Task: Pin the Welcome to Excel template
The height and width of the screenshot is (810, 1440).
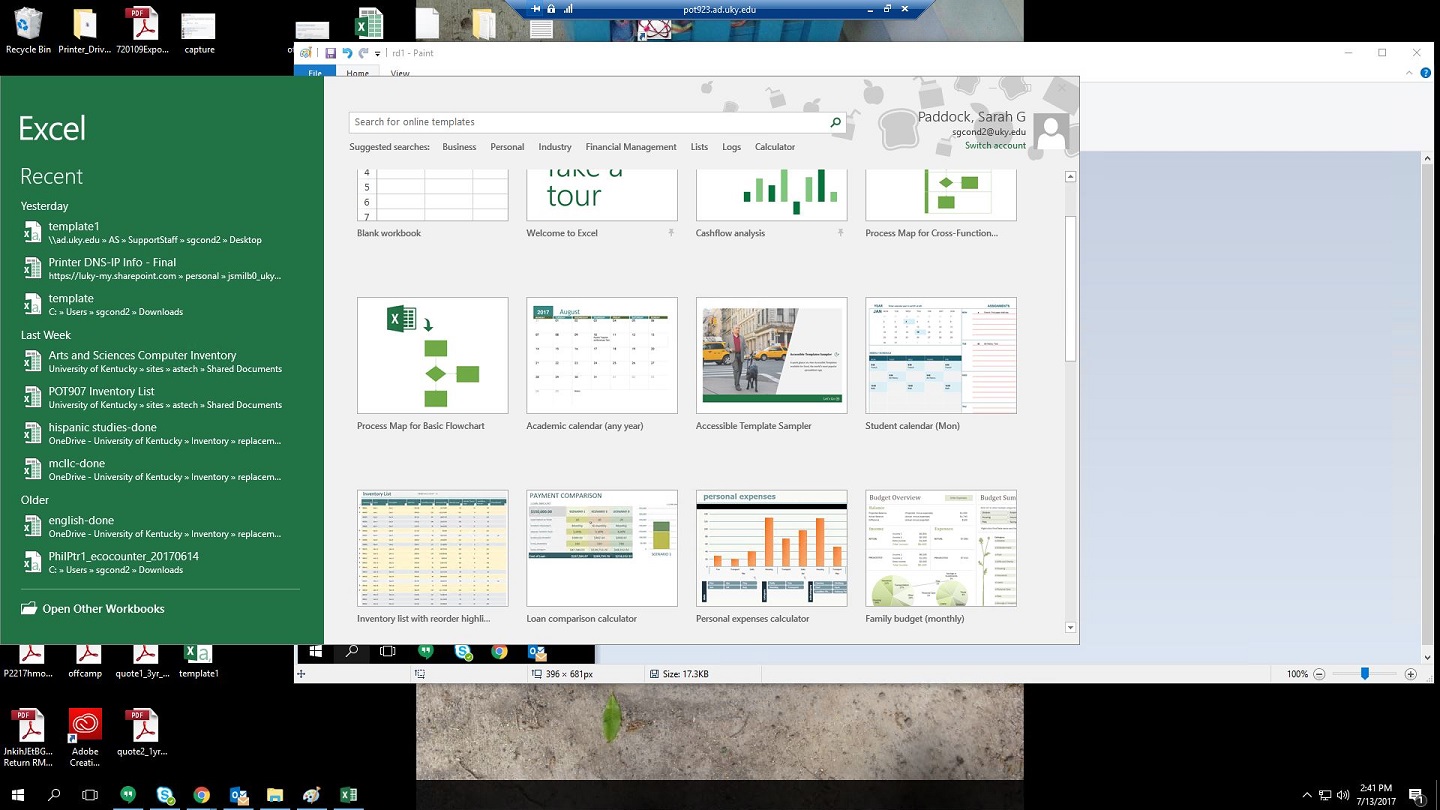Action: (x=671, y=233)
